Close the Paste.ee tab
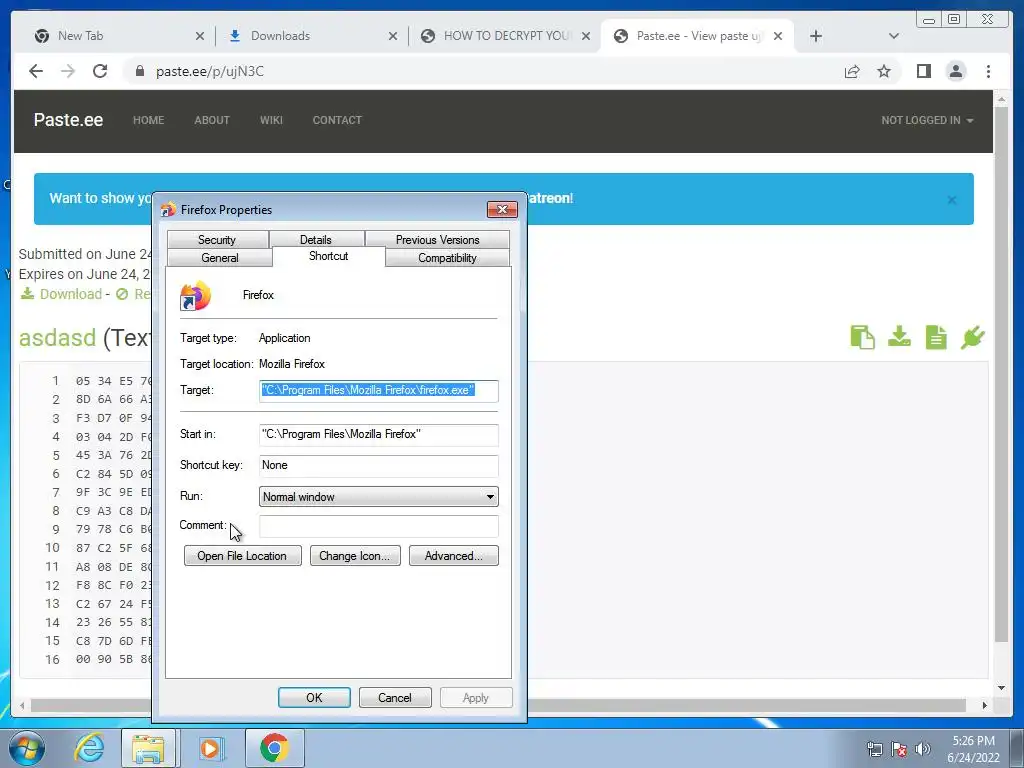This screenshot has width=1024, height=768. pos(778,36)
